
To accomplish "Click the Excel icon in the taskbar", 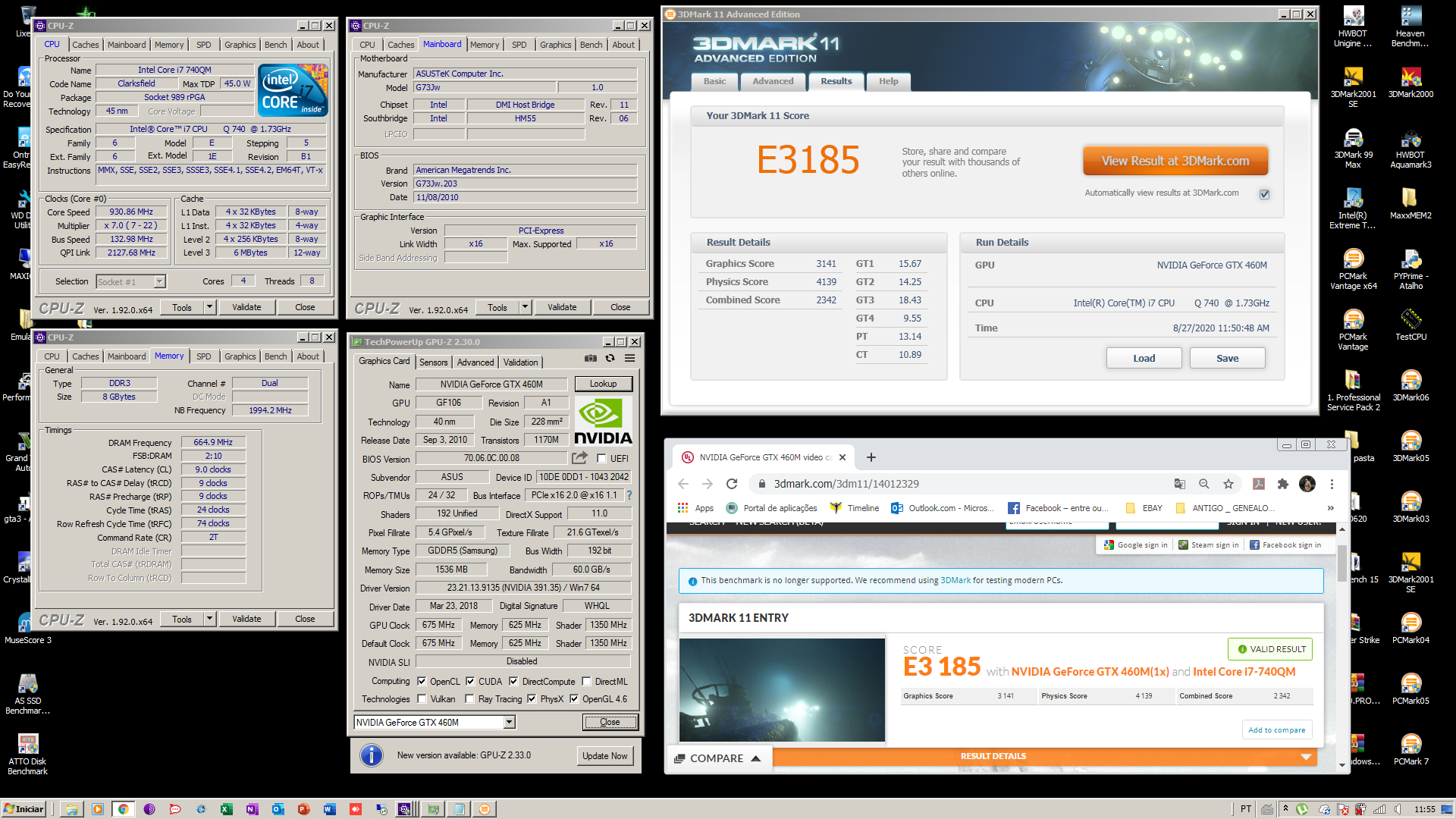I will pos(226,809).
